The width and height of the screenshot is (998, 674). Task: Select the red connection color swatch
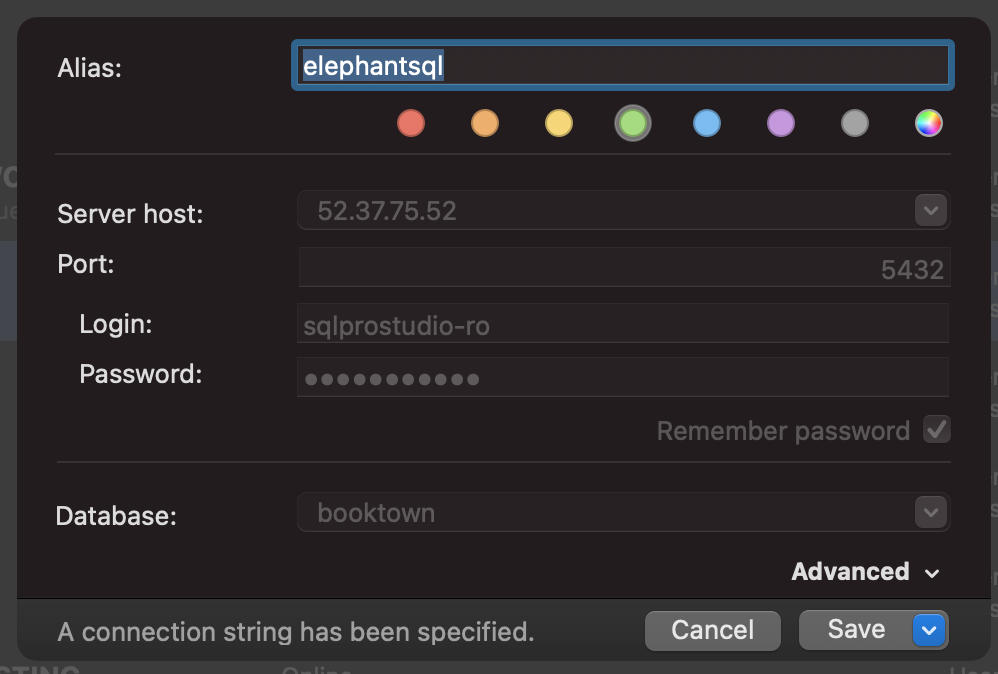click(411, 123)
